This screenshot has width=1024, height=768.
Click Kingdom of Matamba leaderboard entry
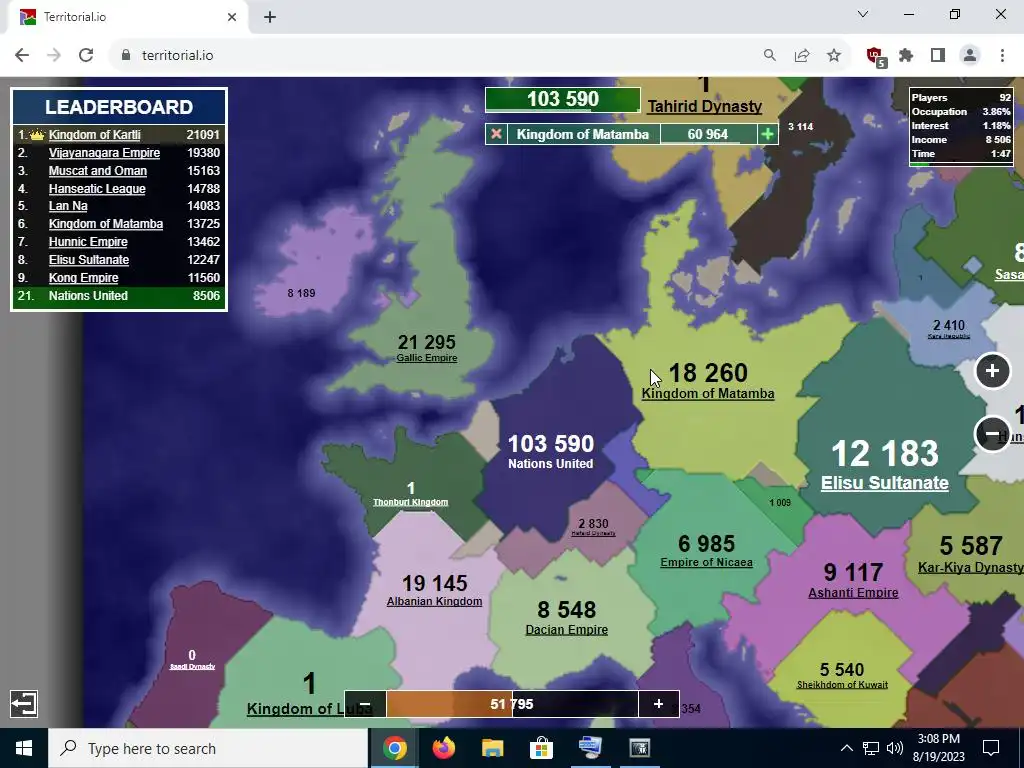106,224
